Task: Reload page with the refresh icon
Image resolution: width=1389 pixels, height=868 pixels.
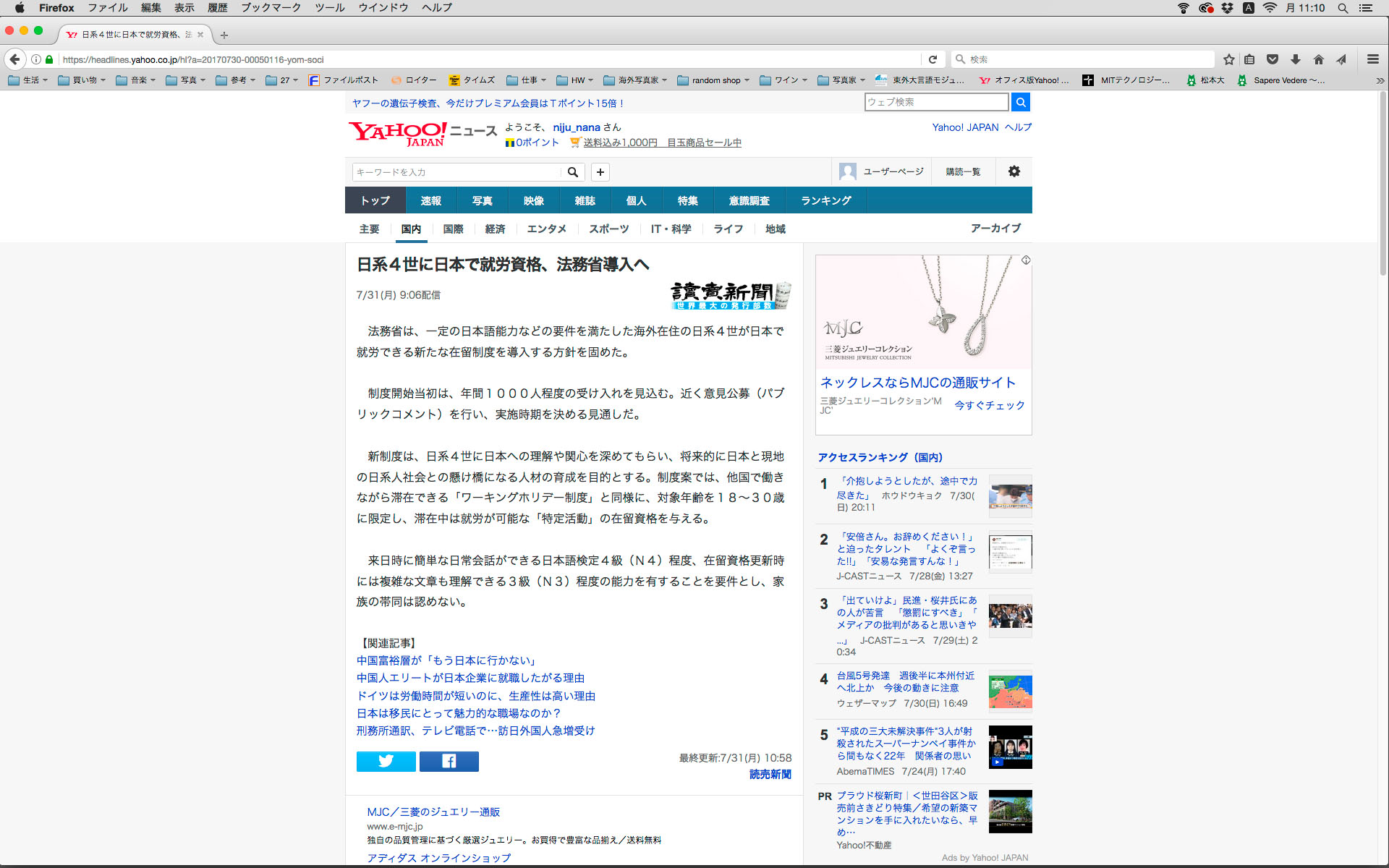Action: (x=933, y=59)
